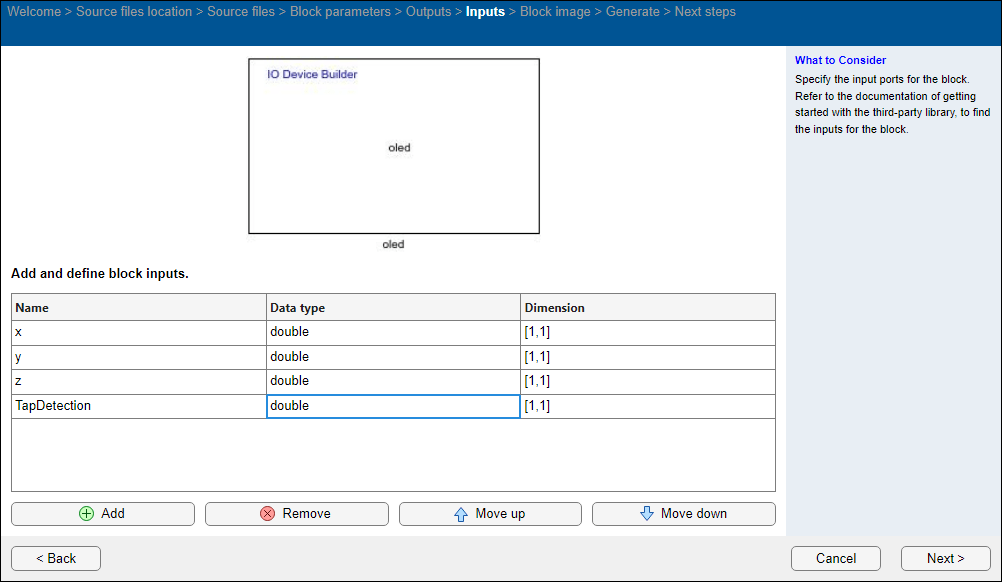Click the Move up arrow icon
This screenshot has width=1002, height=582.
[461, 514]
